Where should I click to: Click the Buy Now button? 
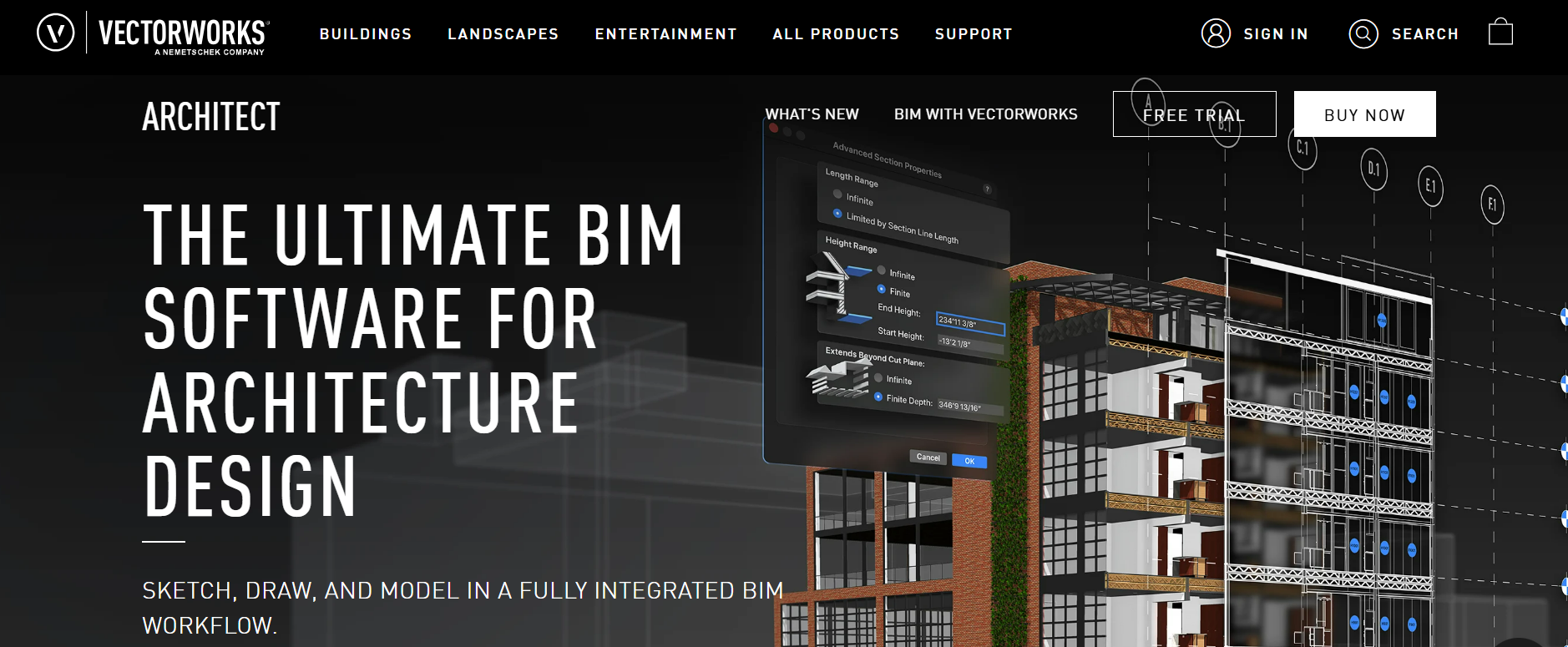coord(1364,114)
